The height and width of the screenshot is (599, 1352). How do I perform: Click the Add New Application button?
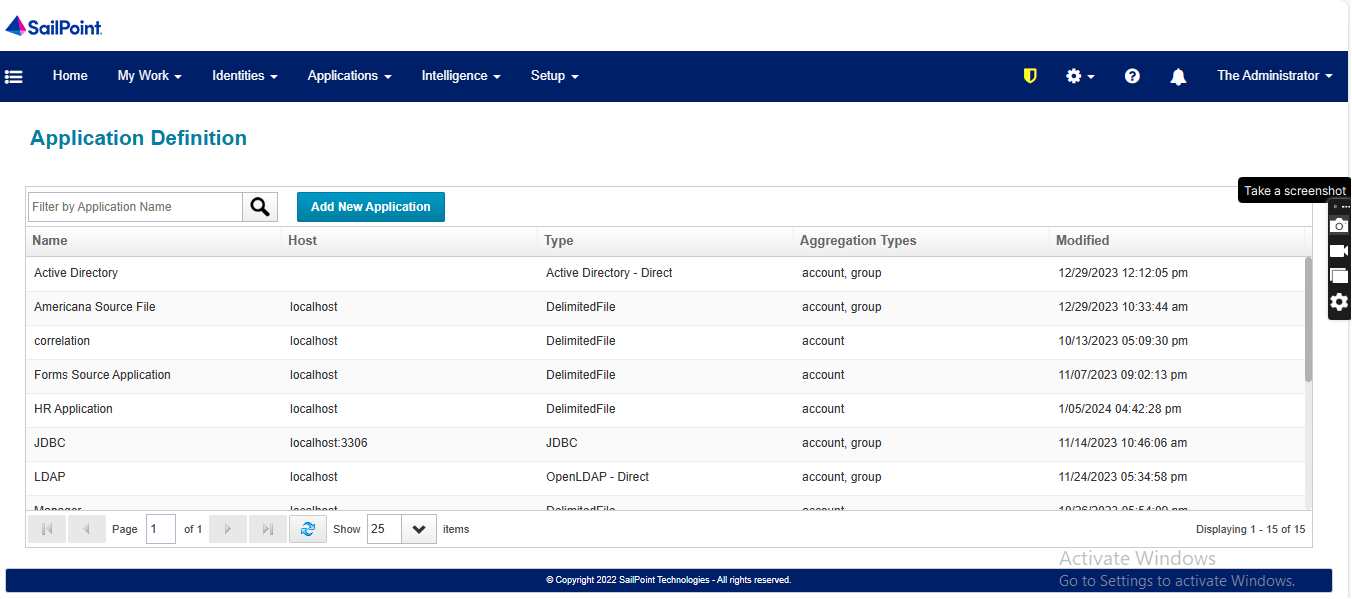[x=371, y=207]
